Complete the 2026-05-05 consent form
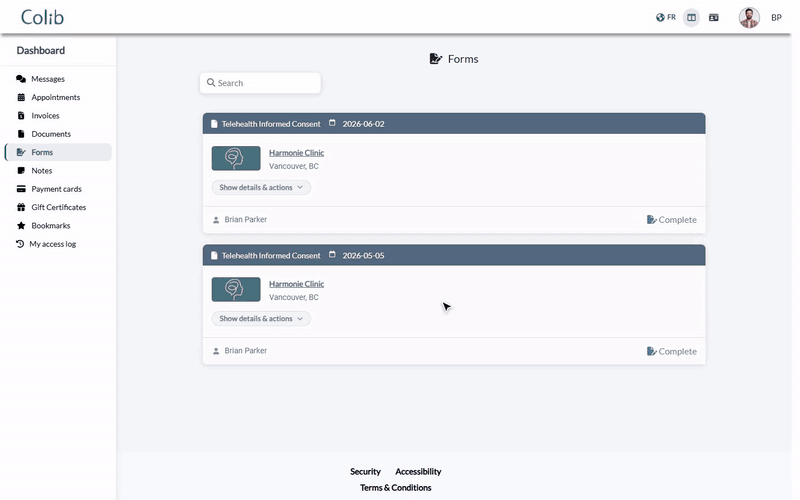 click(671, 352)
